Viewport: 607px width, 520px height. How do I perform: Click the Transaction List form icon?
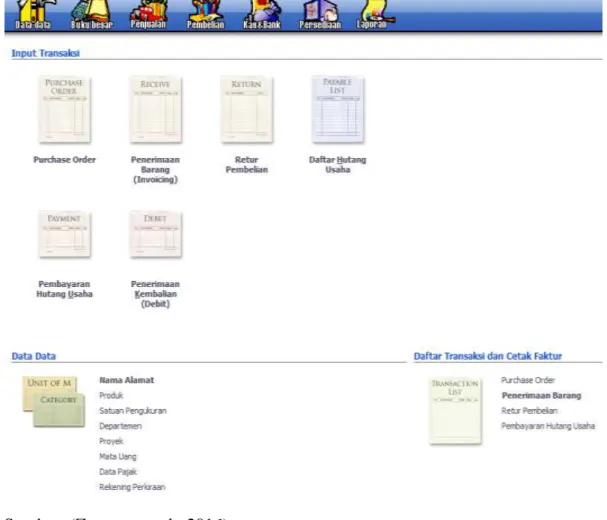455,410
